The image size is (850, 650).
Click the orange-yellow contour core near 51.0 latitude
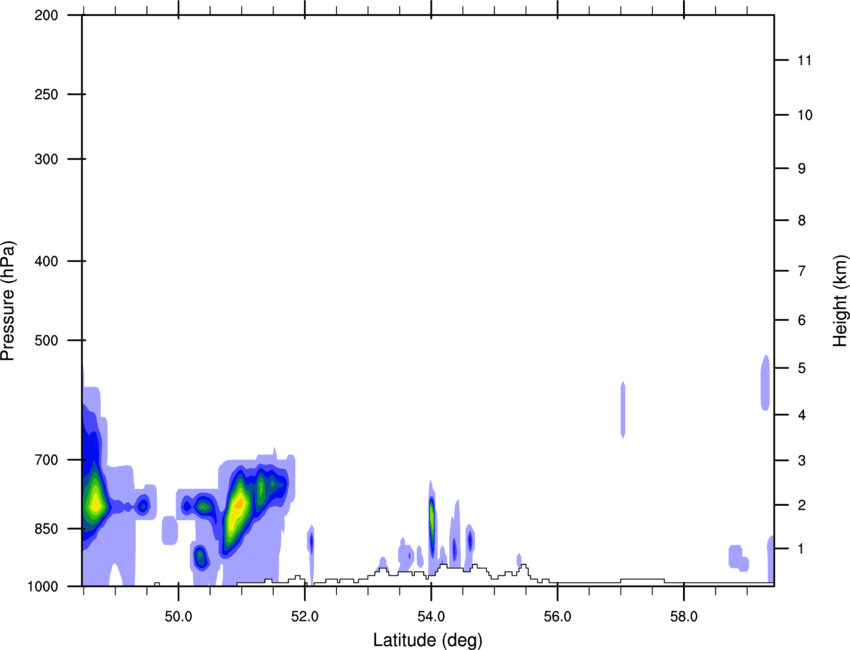[x=237, y=504]
